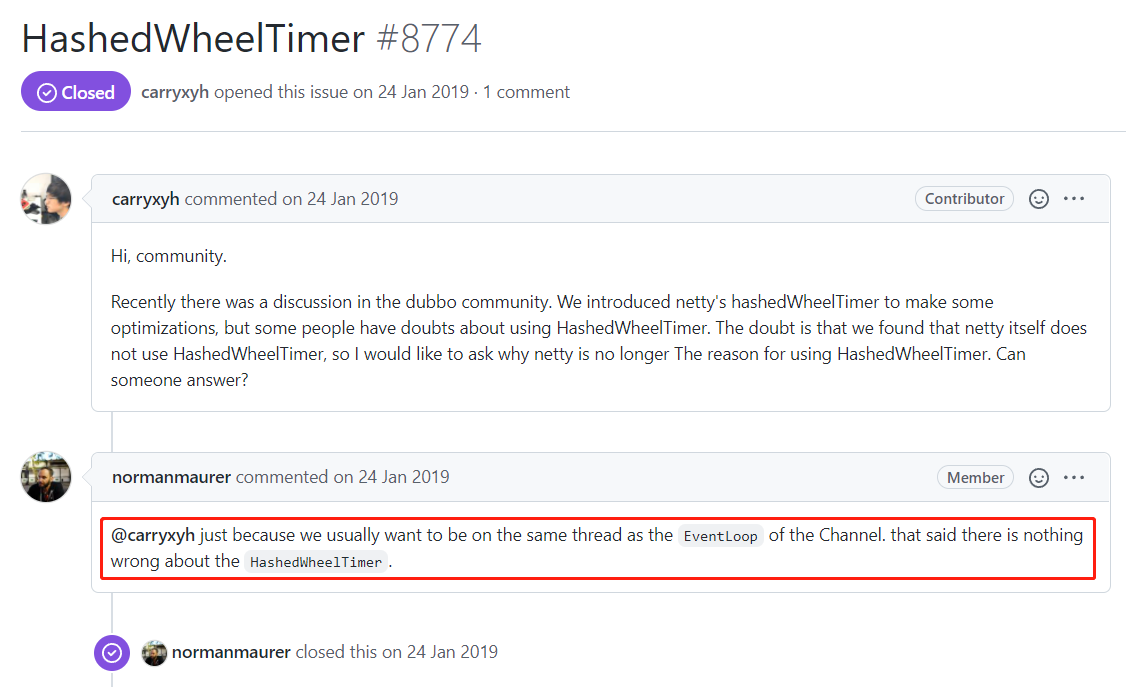
Task: Click the purple Closed status badge
Action: [76, 92]
